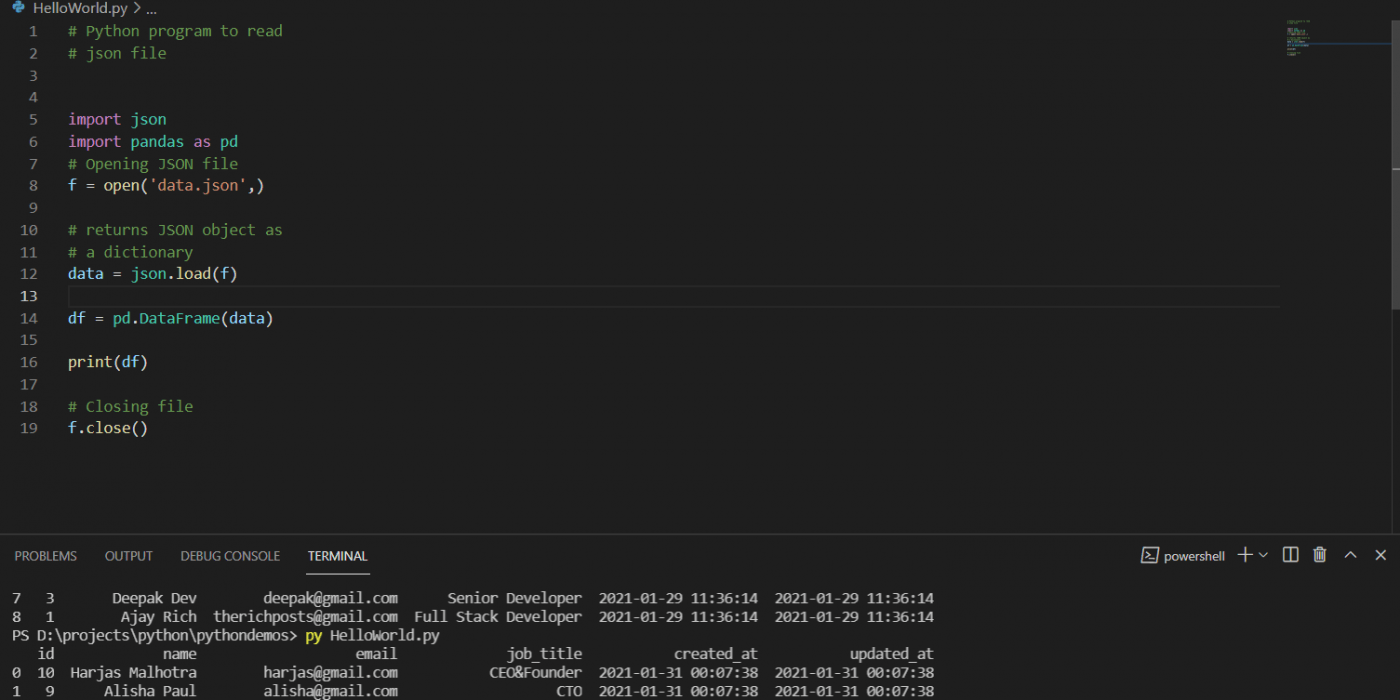Toggle panel maximize with the chevron up icon
The image size is (1400, 700).
1350,555
